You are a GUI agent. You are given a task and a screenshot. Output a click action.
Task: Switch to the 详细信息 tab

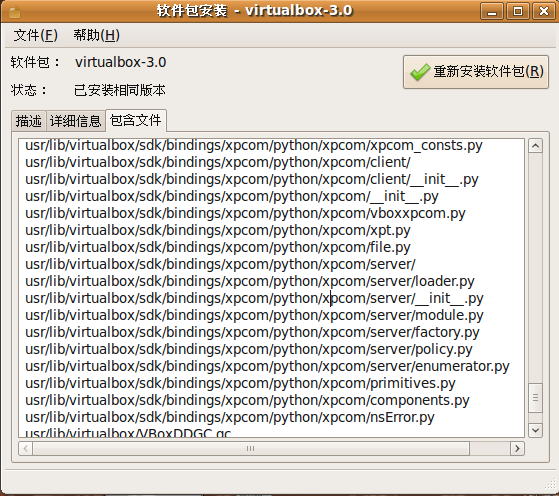[x=76, y=121]
